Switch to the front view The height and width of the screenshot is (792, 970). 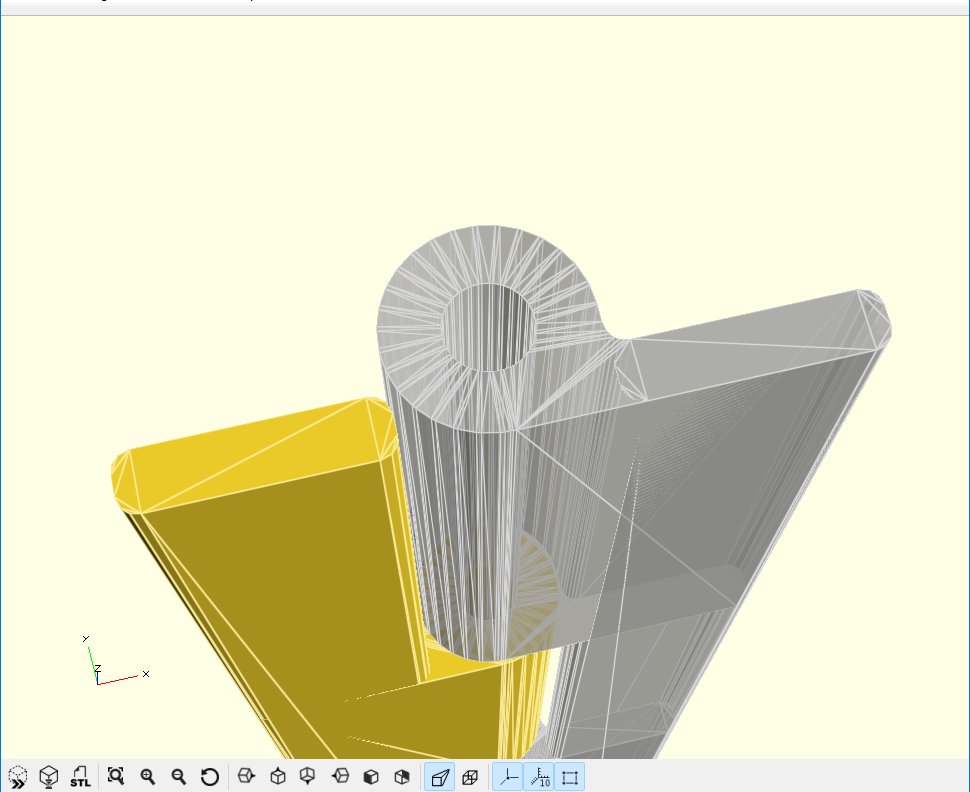371,776
